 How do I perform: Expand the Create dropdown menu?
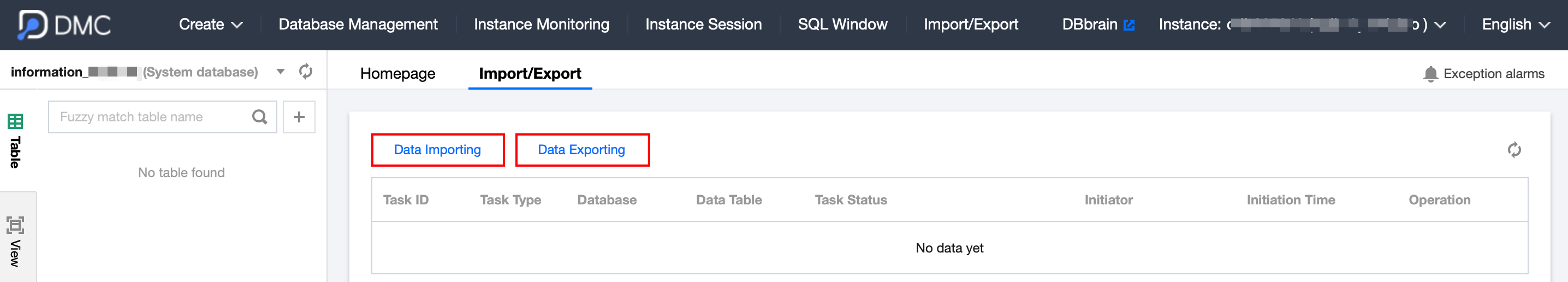coord(210,25)
